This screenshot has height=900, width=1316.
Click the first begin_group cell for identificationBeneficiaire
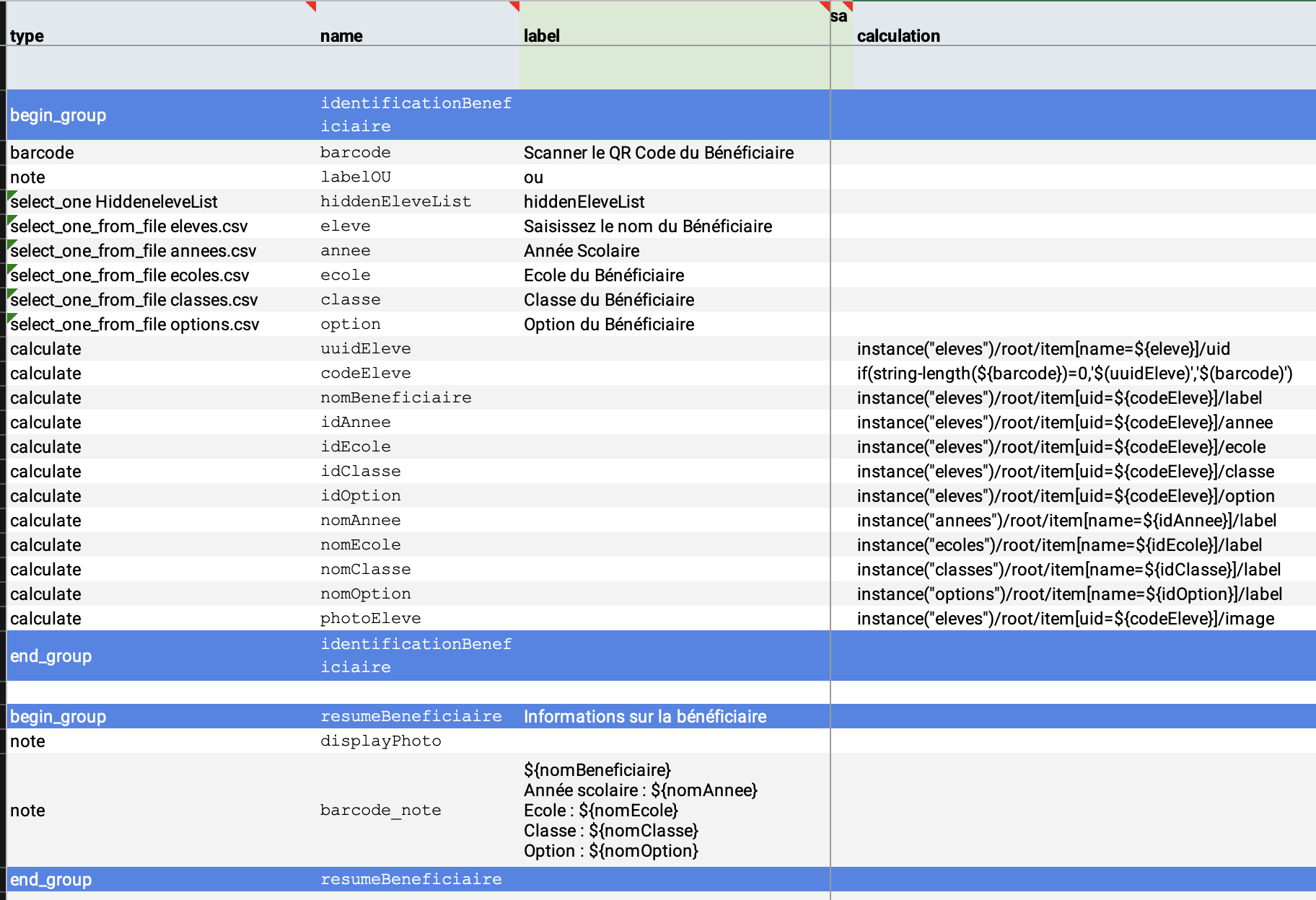coord(162,115)
